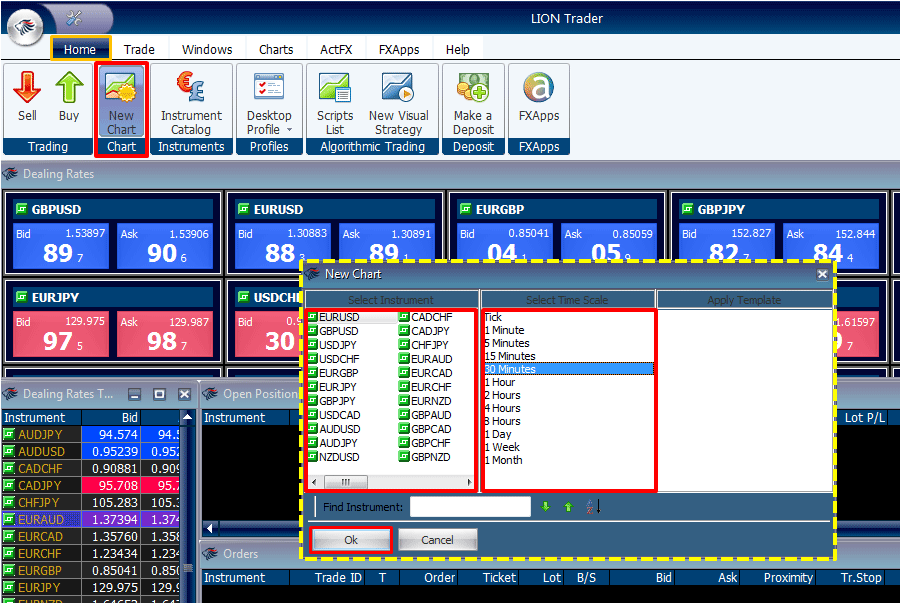900x604 pixels.
Task: Click the LION application logo button
Action: pos(25,26)
